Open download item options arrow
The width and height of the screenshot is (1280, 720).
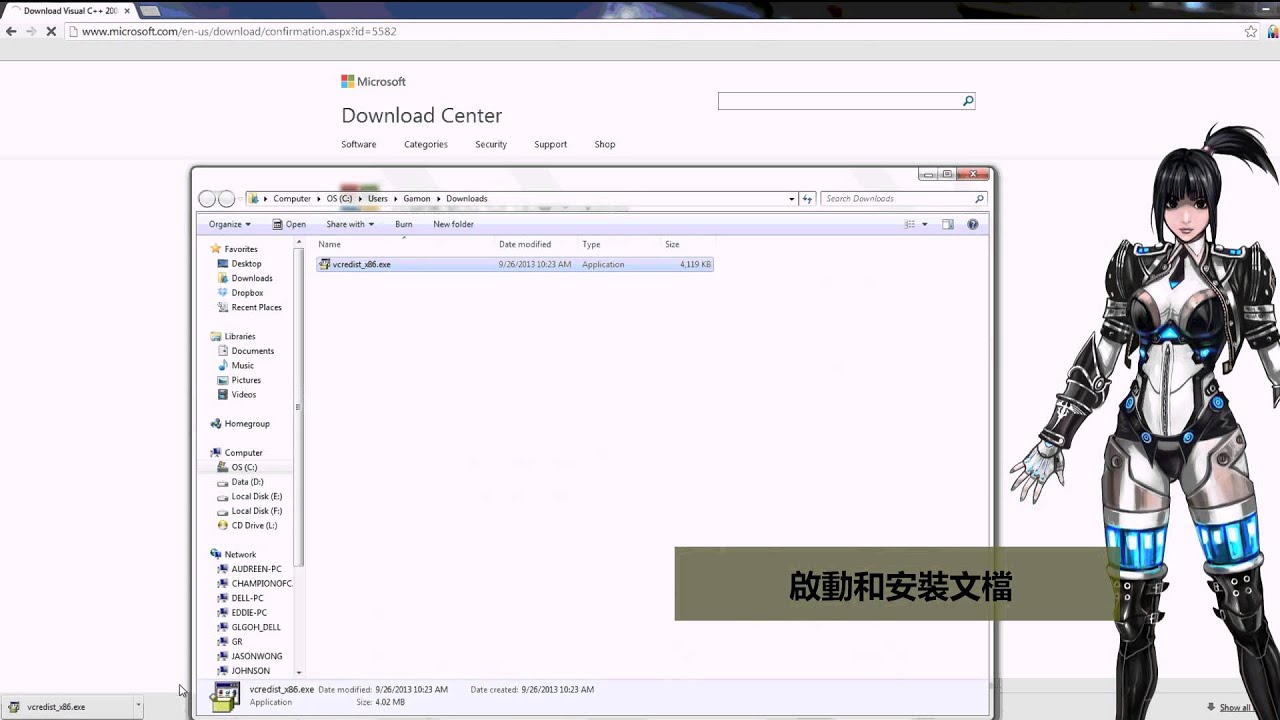pyautogui.click(x=138, y=707)
